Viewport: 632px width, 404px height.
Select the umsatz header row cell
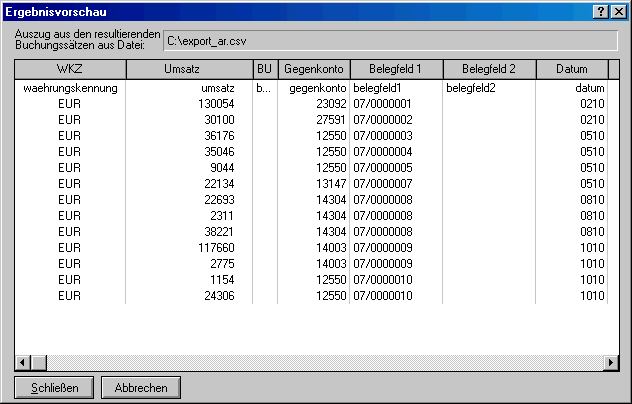point(218,88)
